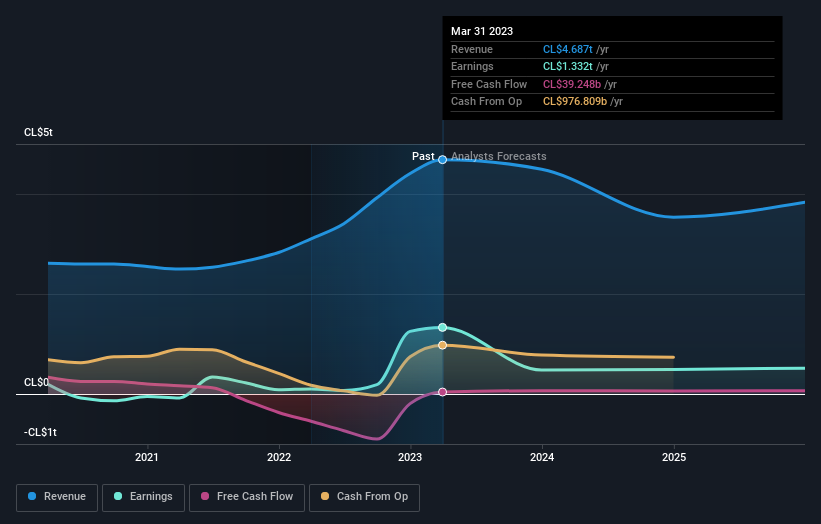821x524 pixels.
Task: Click the 2023 x-axis label
Action: pos(410,458)
